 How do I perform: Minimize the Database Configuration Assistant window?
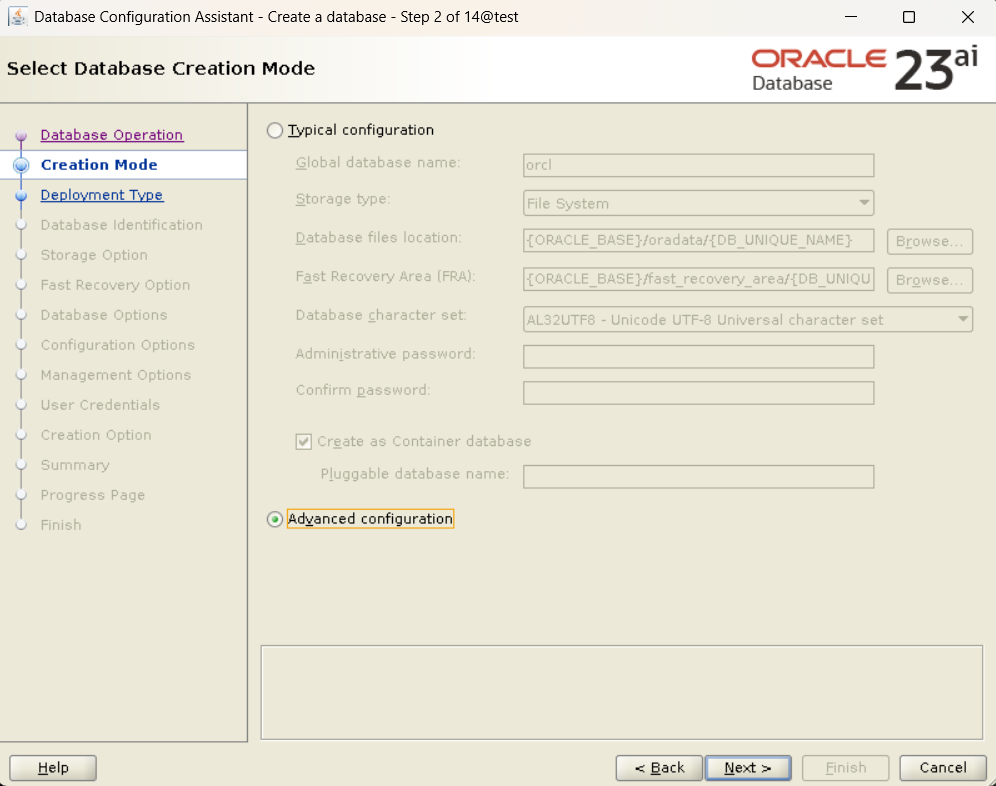coord(851,17)
